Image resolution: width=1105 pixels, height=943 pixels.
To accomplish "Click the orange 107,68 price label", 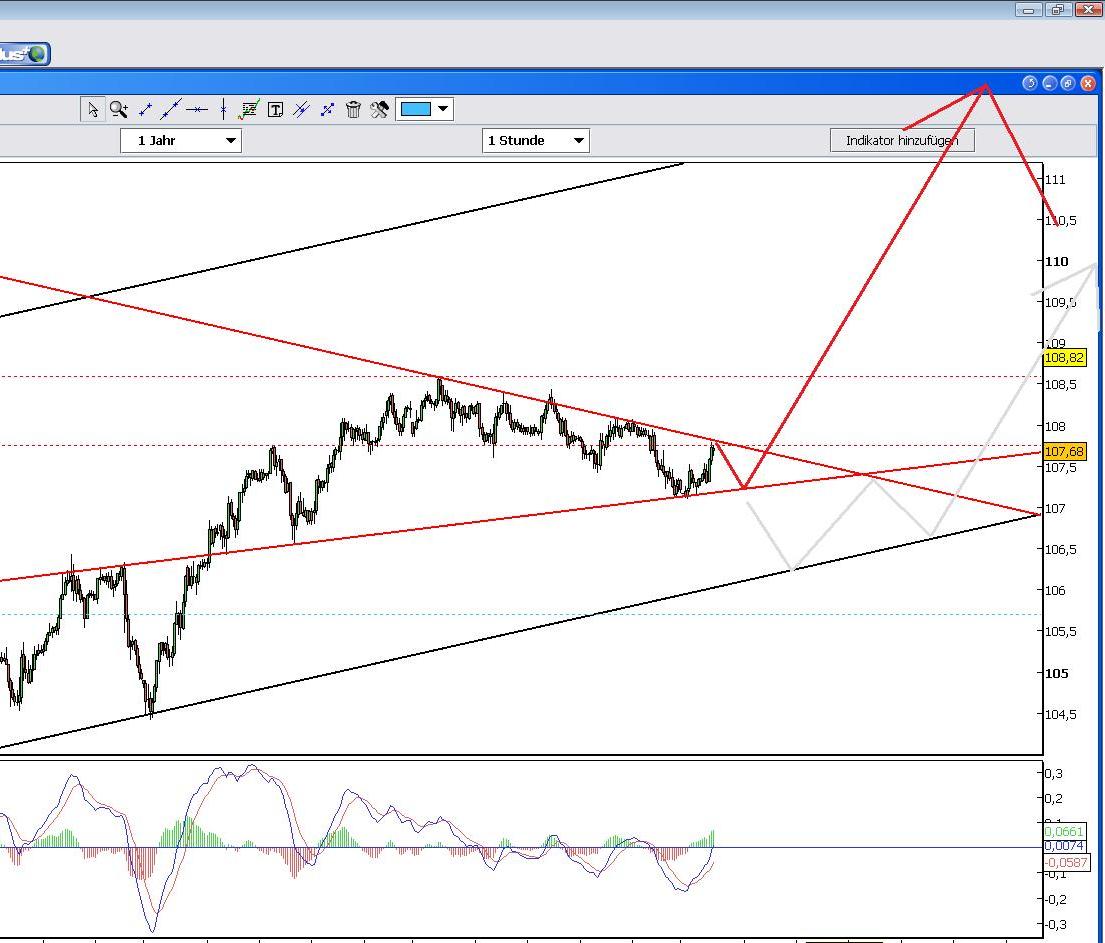I will pos(1064,451).
